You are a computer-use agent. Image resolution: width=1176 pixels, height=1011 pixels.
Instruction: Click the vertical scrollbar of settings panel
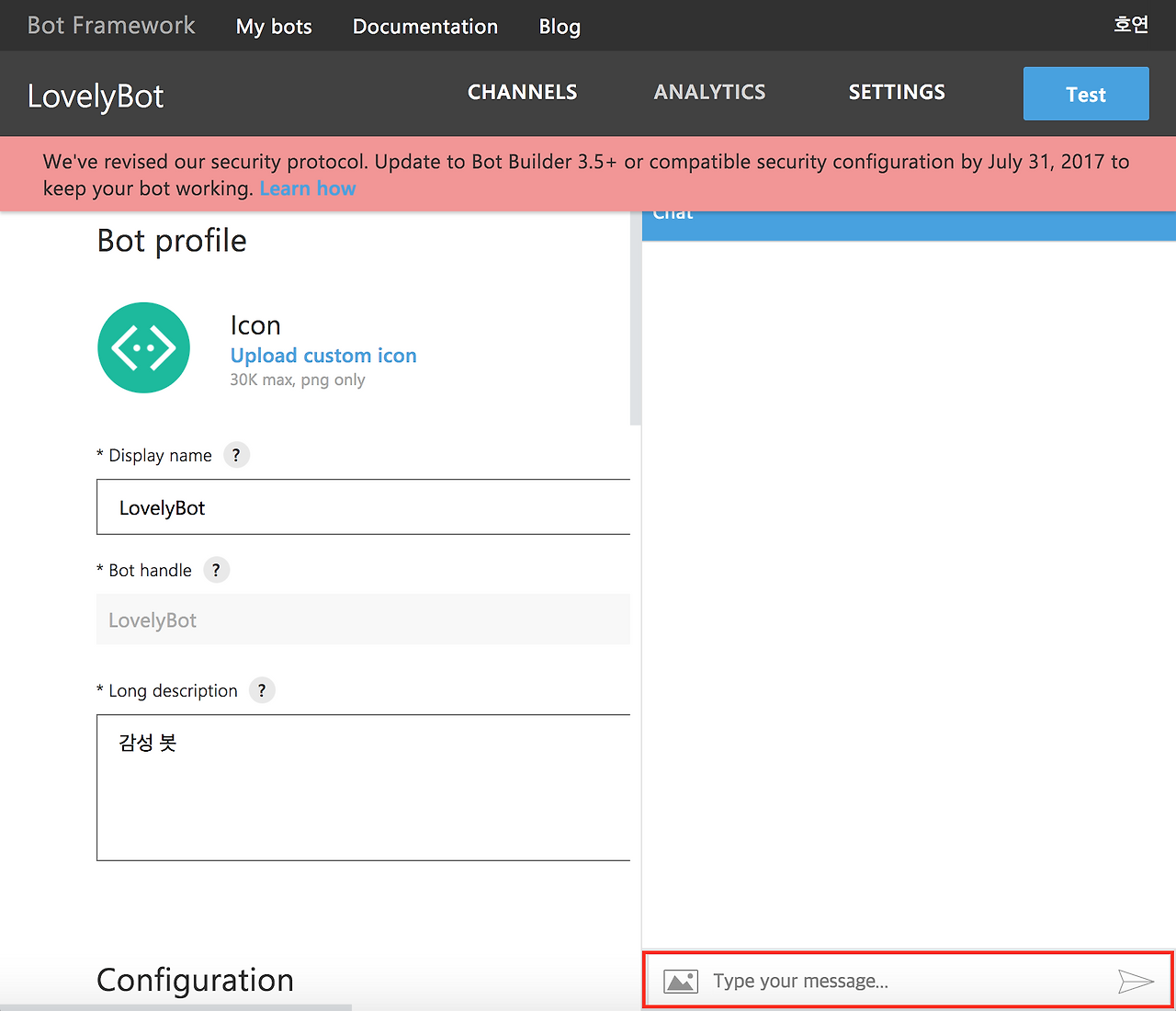point(635,317)
